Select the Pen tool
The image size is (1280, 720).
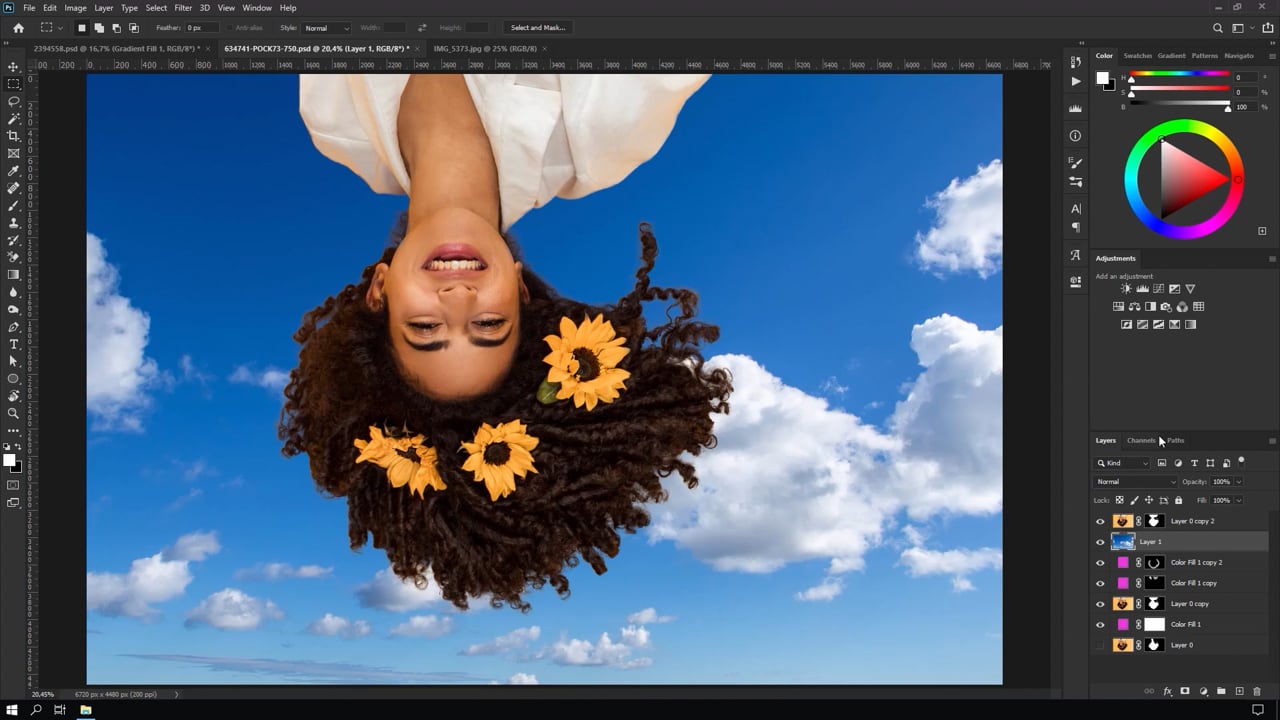click(x=13, y=327)
